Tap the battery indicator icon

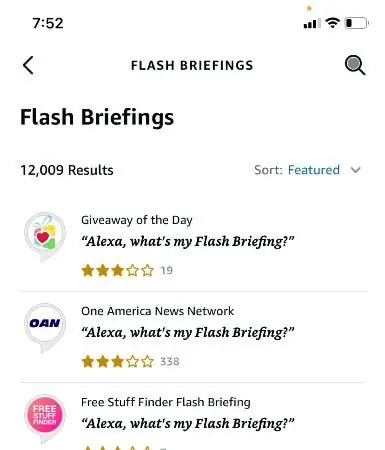pyautogui.click(x=356, y=23)
